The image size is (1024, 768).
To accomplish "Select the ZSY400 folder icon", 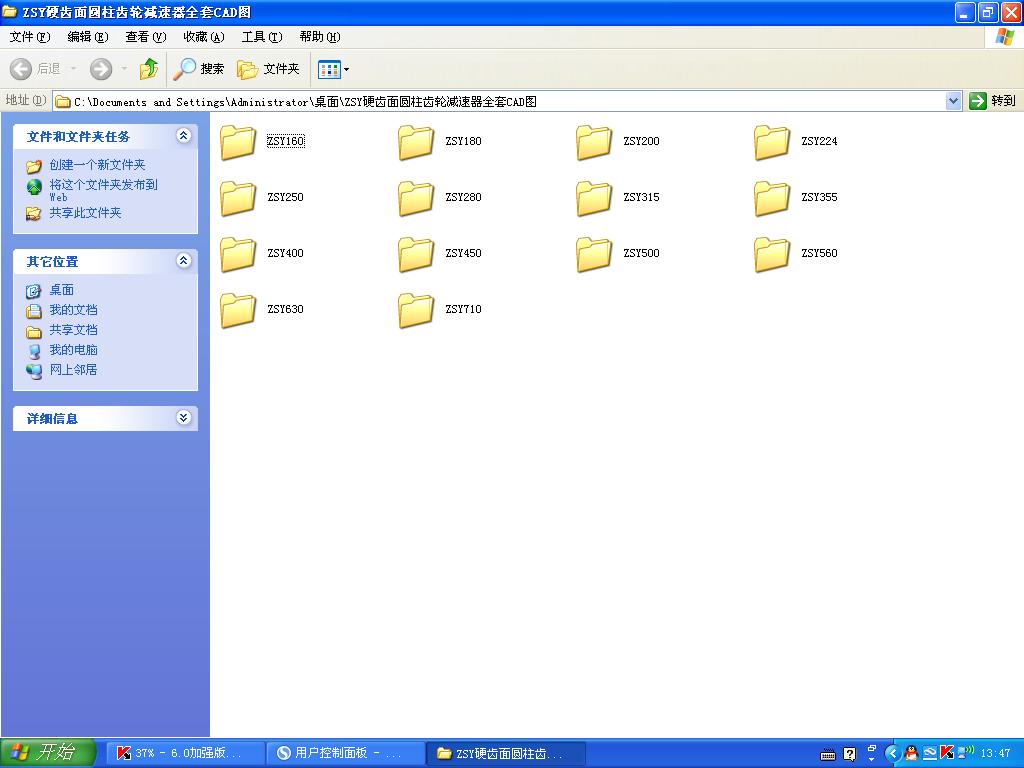I will 238,254.
